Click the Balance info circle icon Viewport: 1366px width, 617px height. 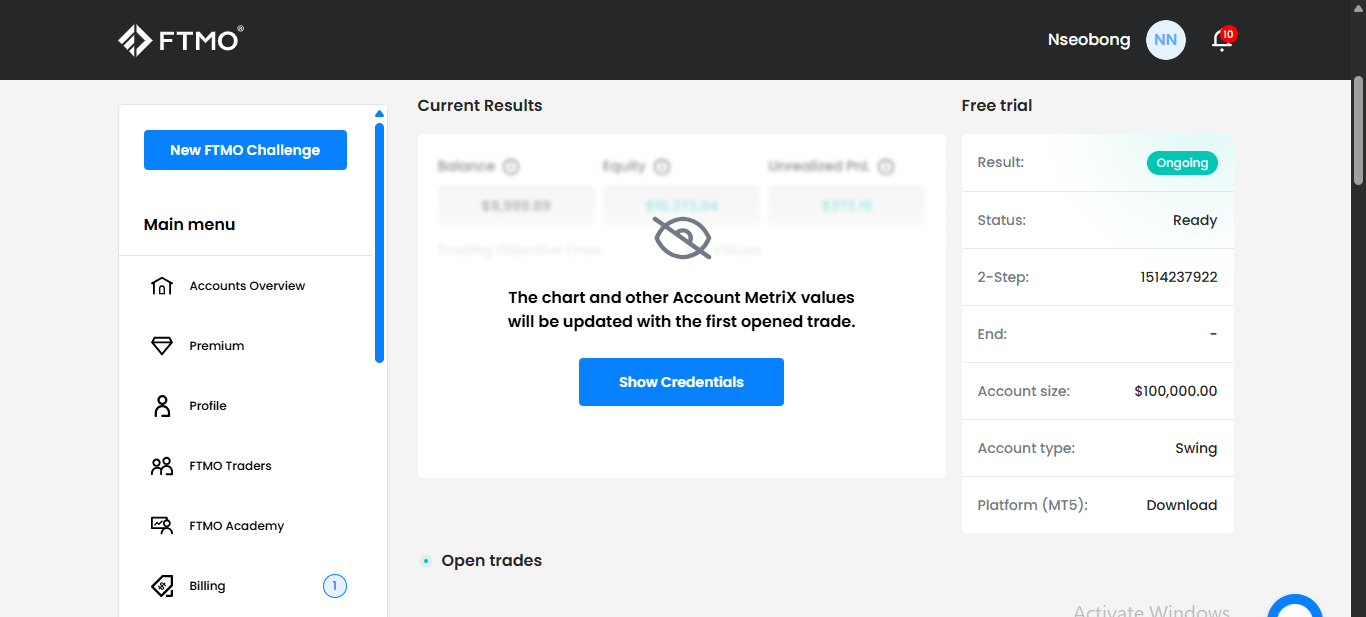pos(511,167)
